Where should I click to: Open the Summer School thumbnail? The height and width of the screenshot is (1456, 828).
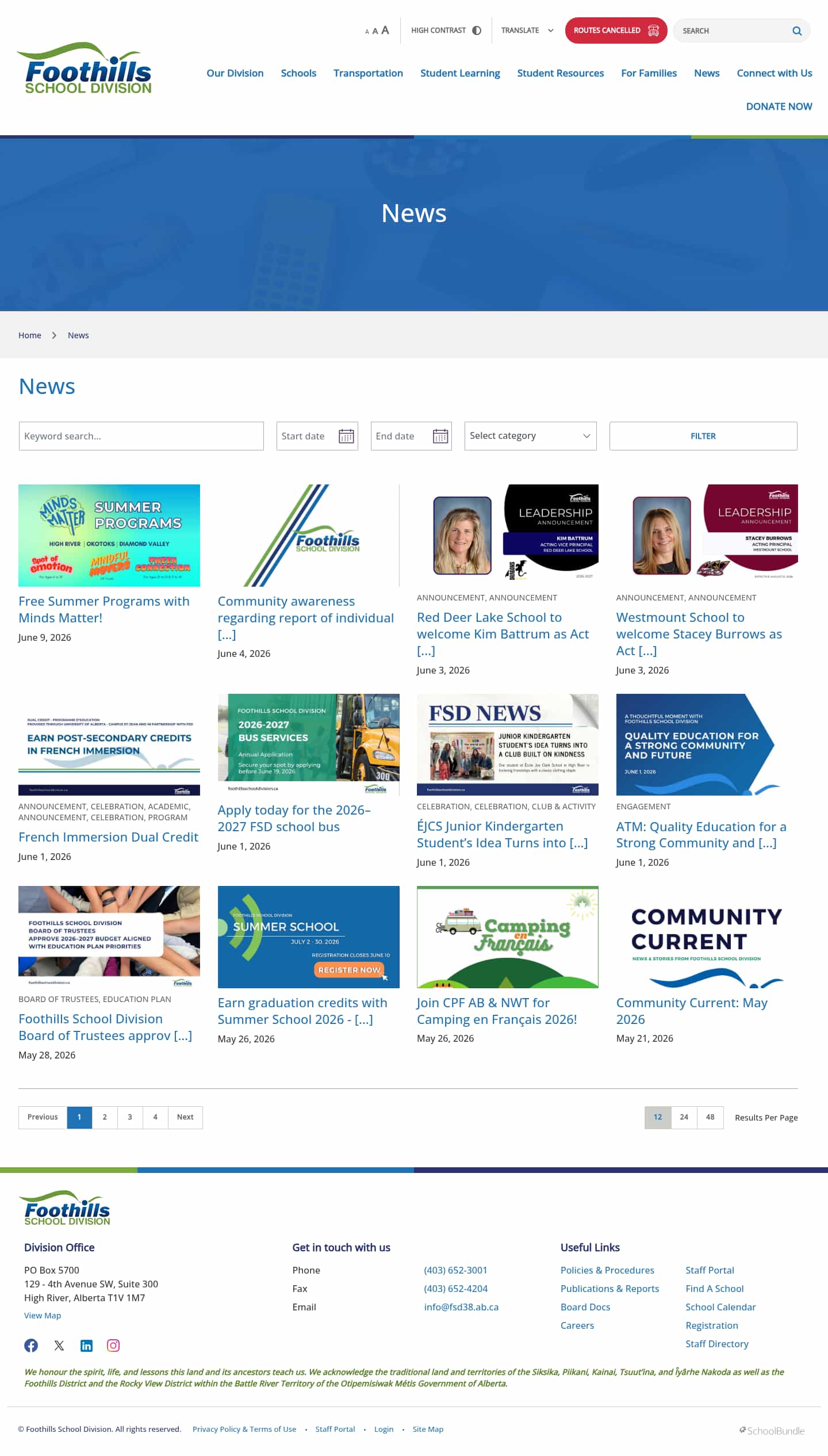coord(309,937)
